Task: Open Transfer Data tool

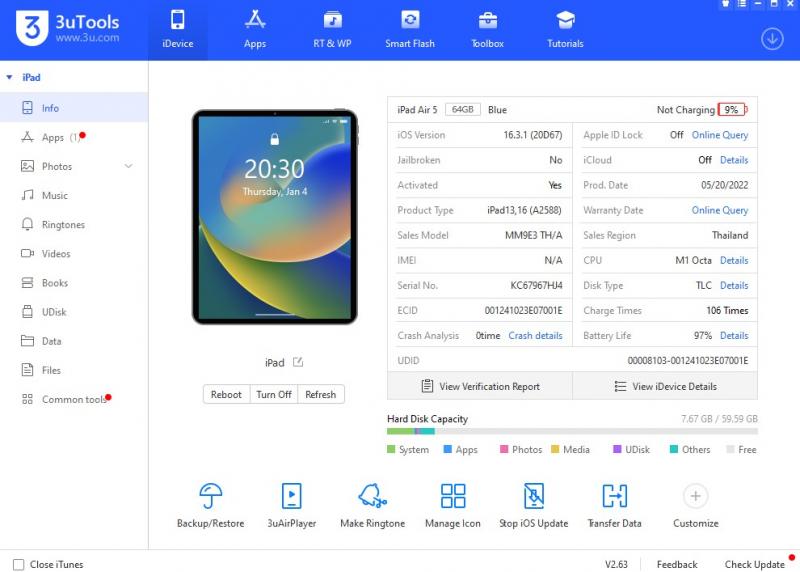Action: coord(614,497)
